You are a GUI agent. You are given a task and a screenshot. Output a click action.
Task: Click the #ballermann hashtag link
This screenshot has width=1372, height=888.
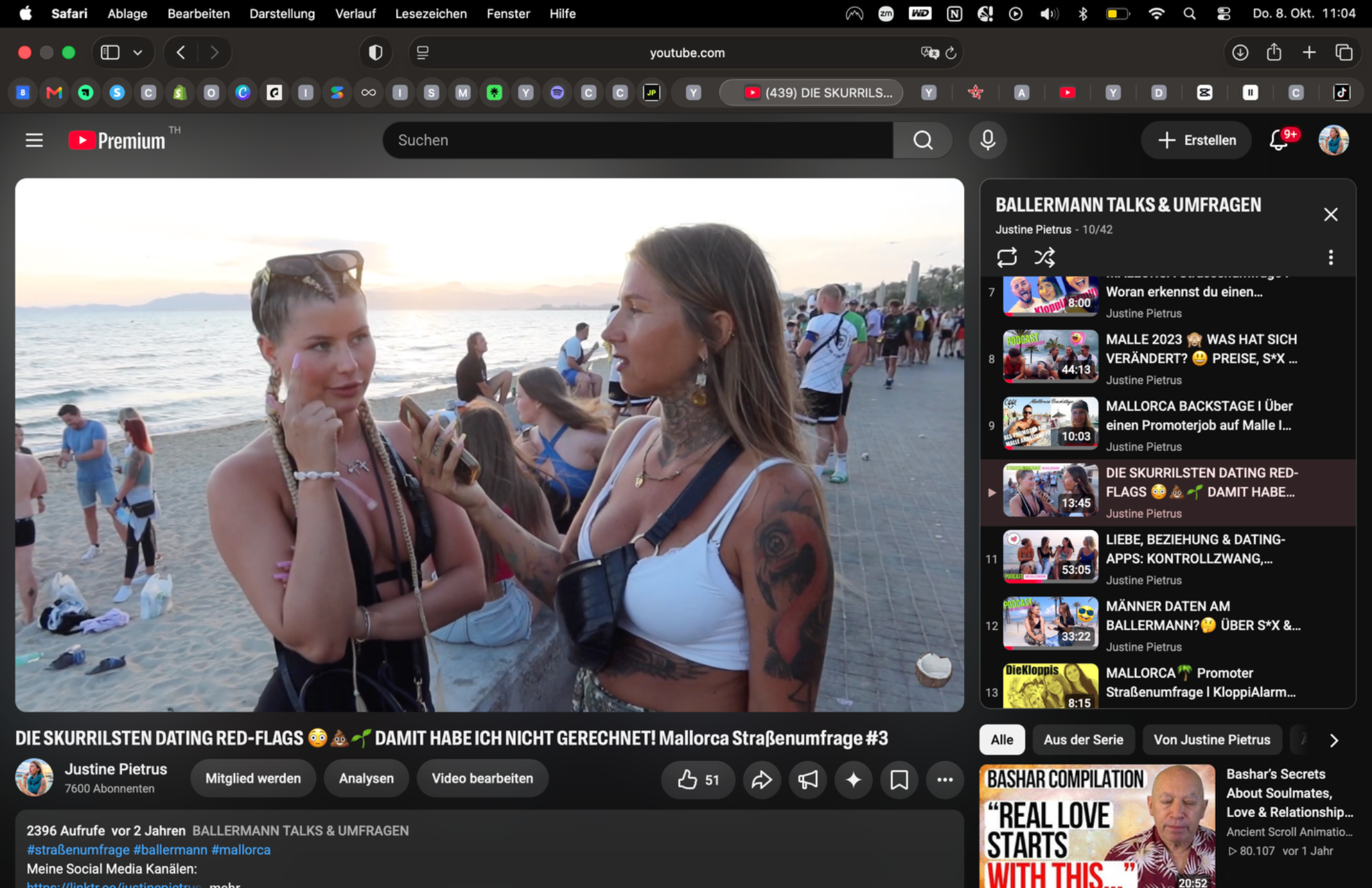170,850
